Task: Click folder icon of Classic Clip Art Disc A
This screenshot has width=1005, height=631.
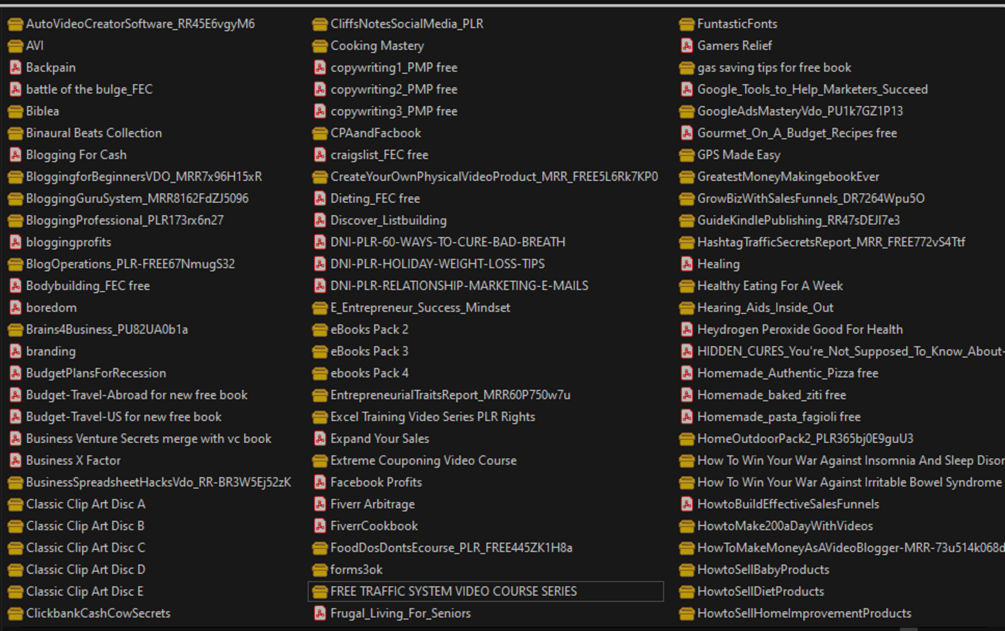Action: (x=15, y=505)
